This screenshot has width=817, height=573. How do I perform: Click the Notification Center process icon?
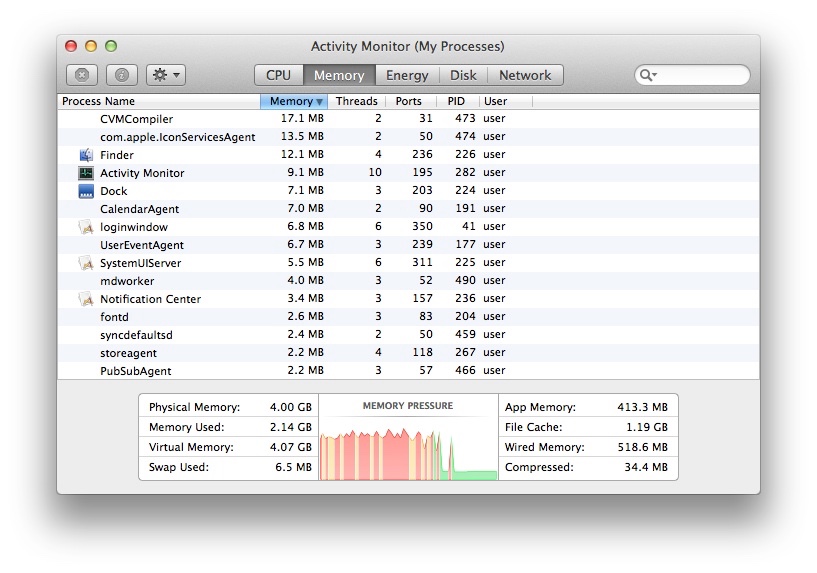(x=86, y=299)
